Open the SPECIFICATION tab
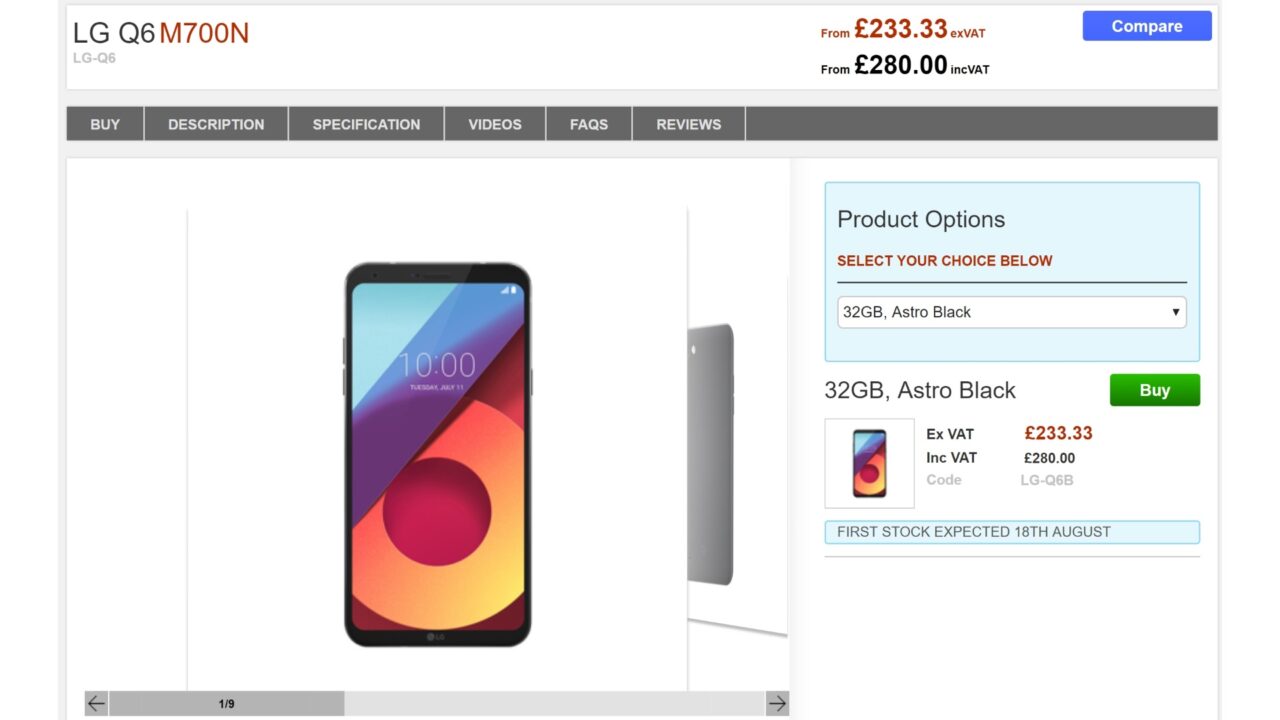Viewport: 1280px width, 720px height. 366,124
